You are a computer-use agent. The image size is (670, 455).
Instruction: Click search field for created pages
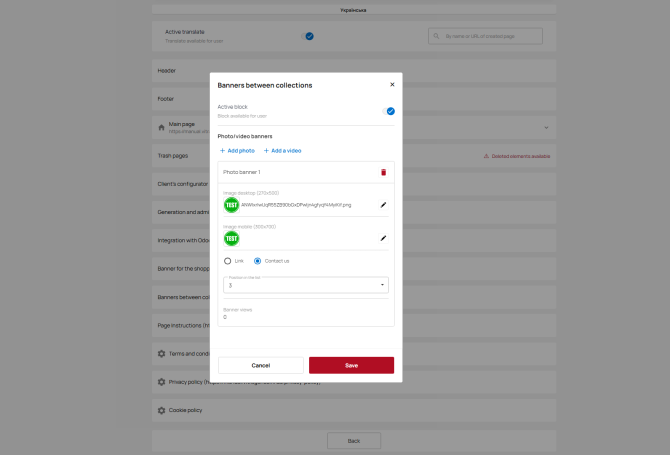[485, 36]
